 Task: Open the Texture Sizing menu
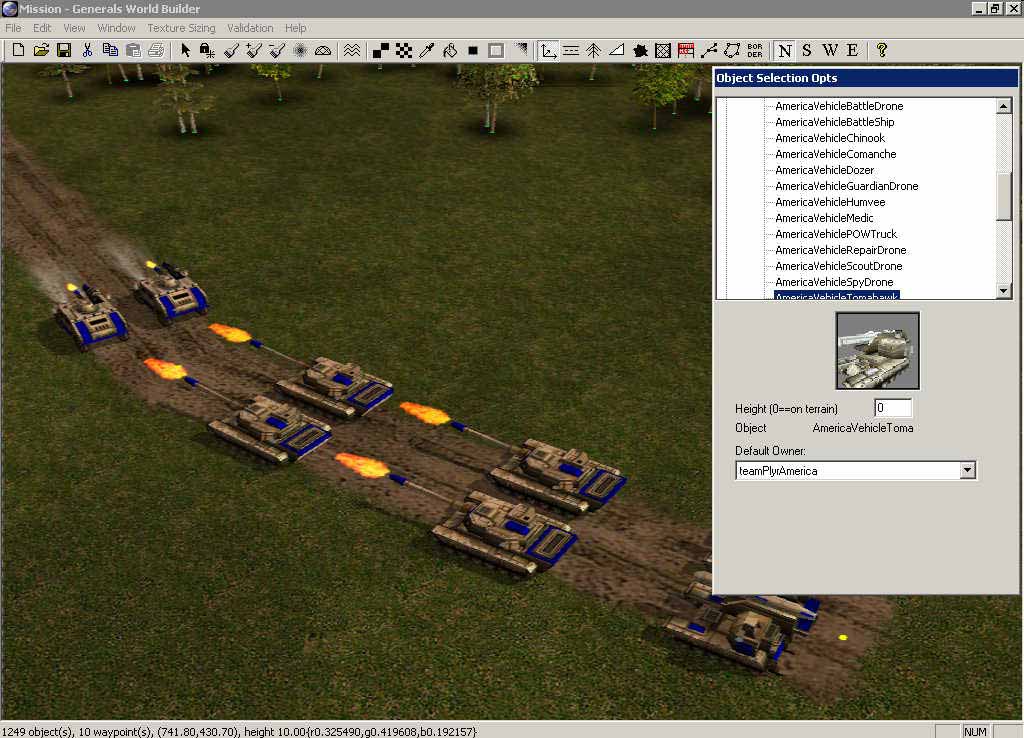pos(182,28)
